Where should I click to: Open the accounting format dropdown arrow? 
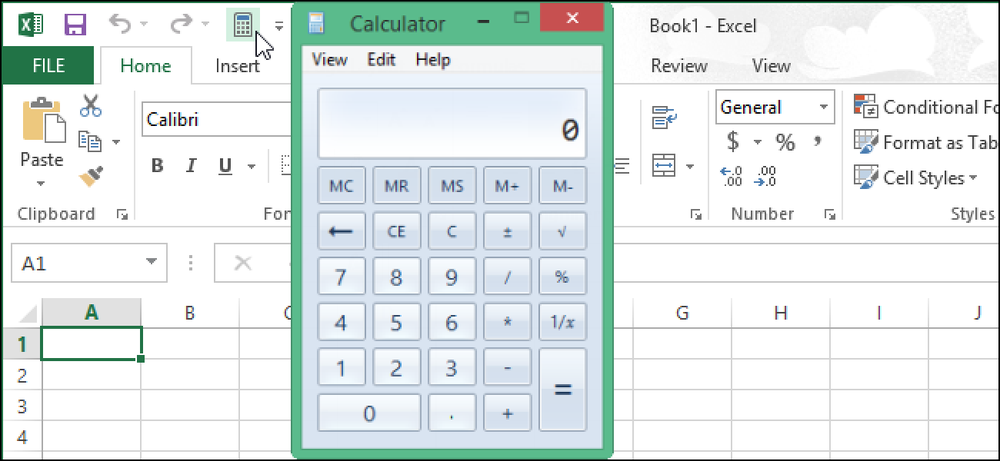click(757, 142)
